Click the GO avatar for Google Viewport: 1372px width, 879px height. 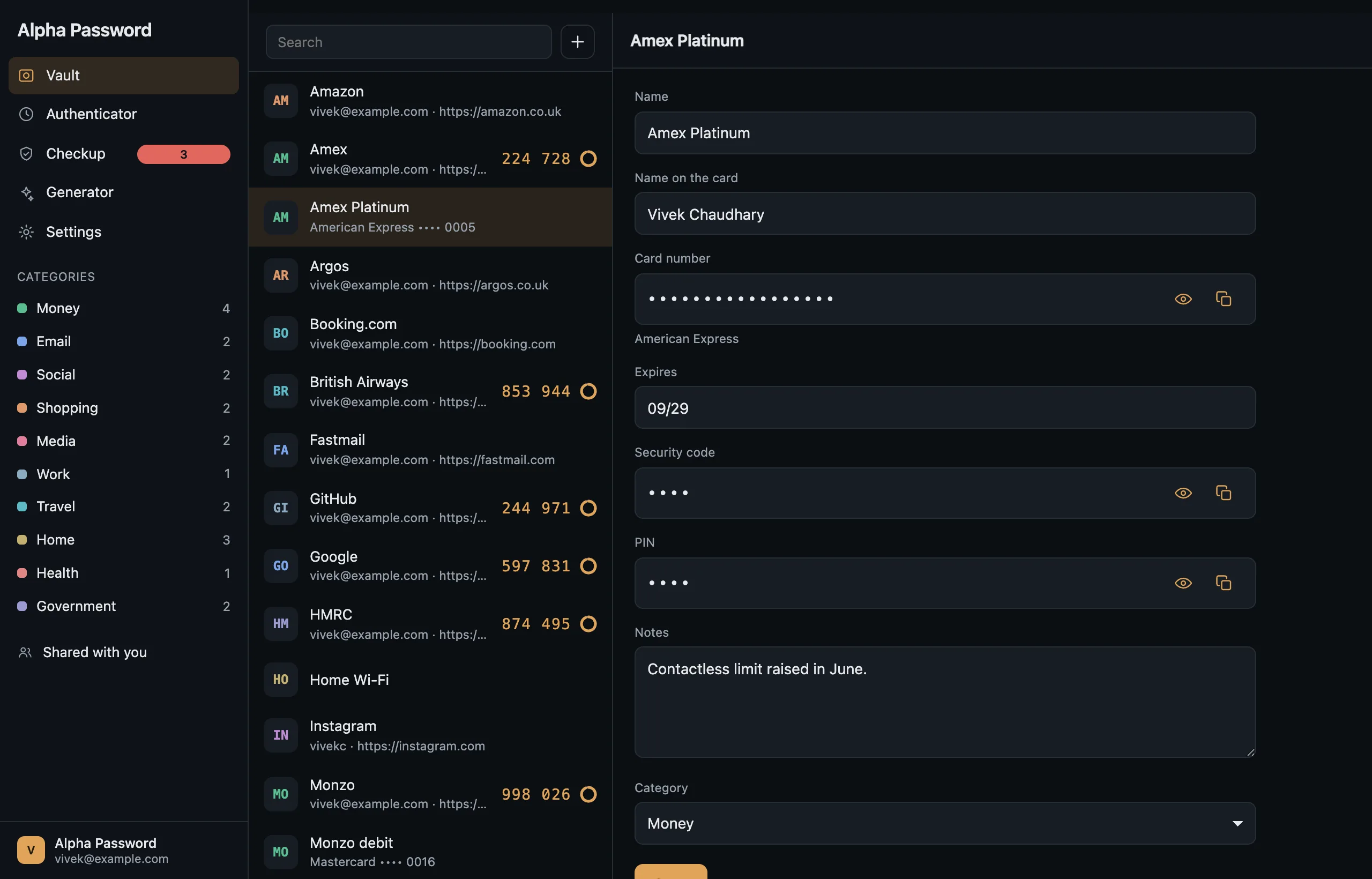281,565
